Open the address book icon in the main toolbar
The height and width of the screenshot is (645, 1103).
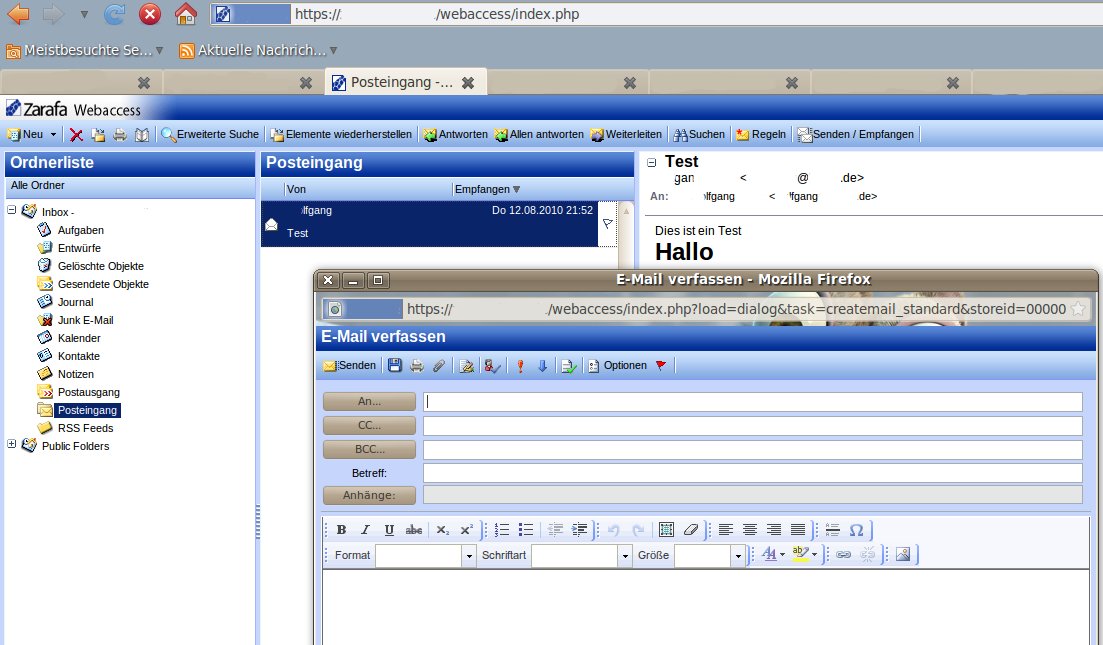[x=142, y=135]
